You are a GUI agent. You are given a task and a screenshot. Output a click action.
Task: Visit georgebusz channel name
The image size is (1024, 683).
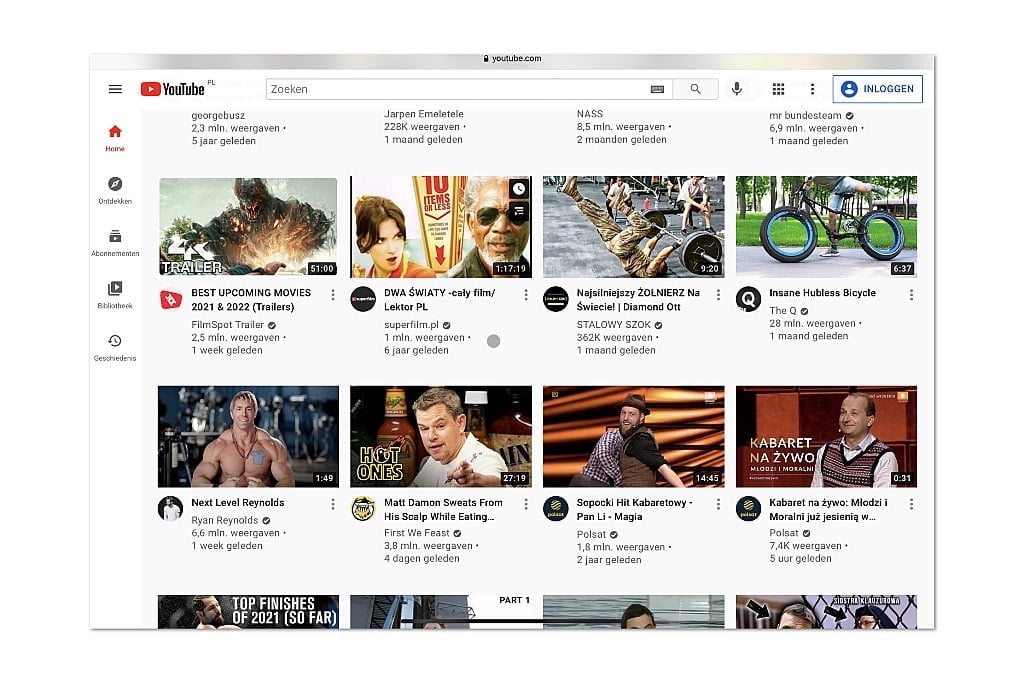pos(218,116)
